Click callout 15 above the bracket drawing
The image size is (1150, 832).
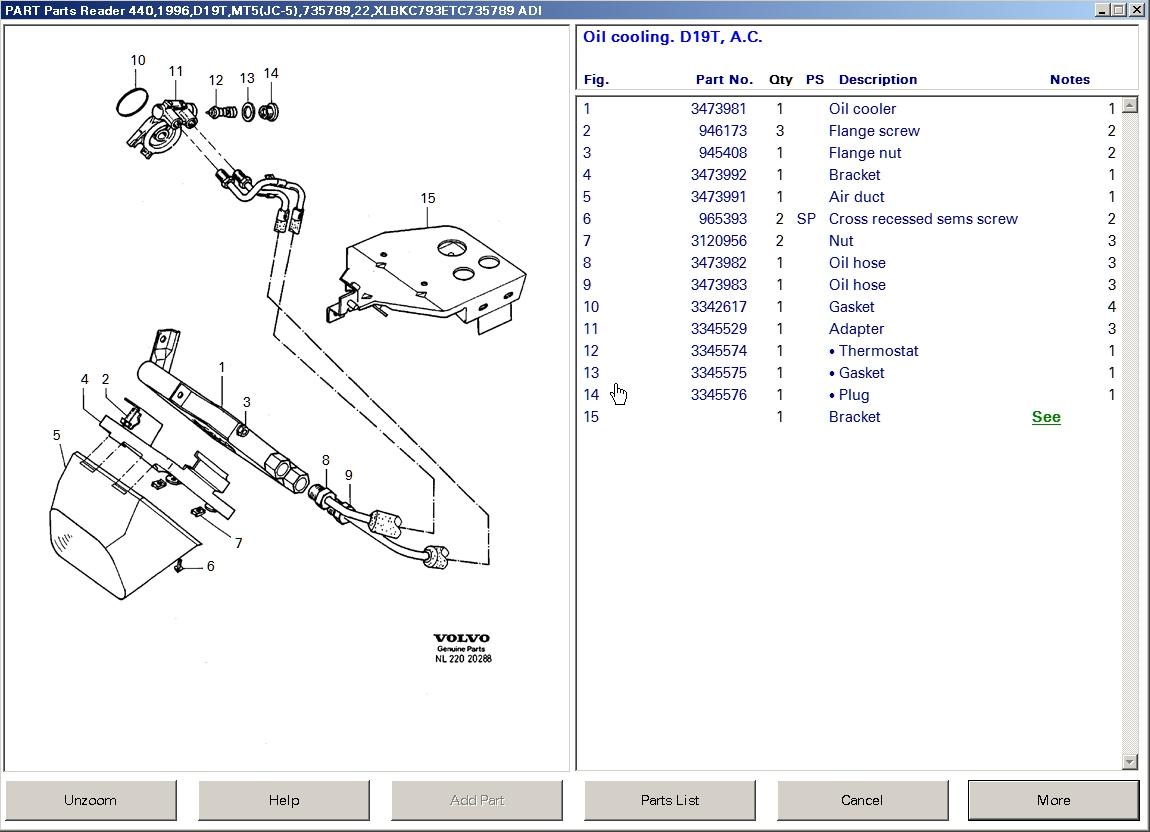428,198
